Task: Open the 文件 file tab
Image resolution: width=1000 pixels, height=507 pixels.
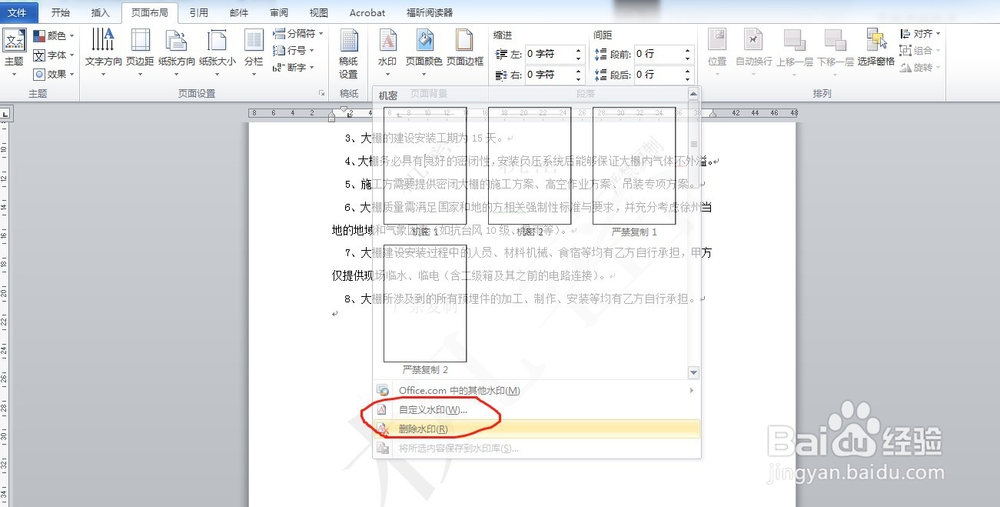Action: [x=18, y=12]
